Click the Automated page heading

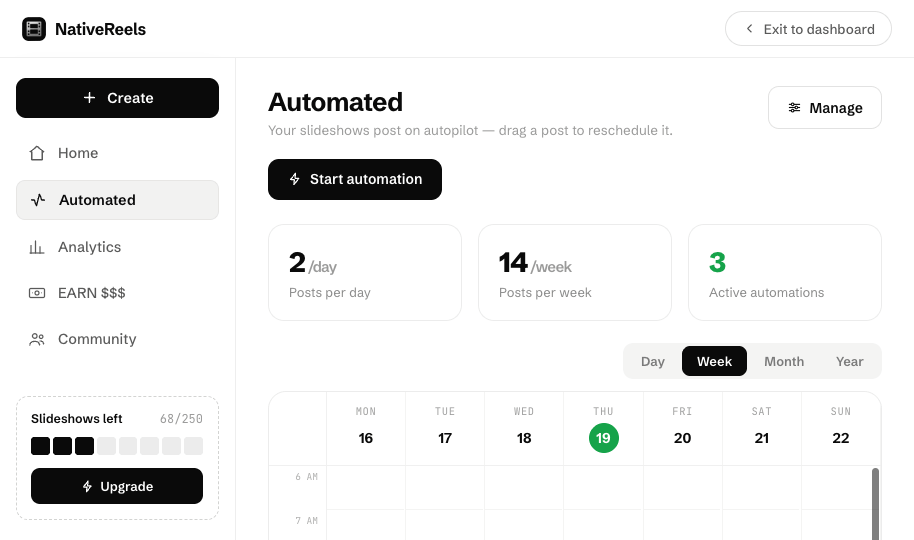[x=335, y=102]
